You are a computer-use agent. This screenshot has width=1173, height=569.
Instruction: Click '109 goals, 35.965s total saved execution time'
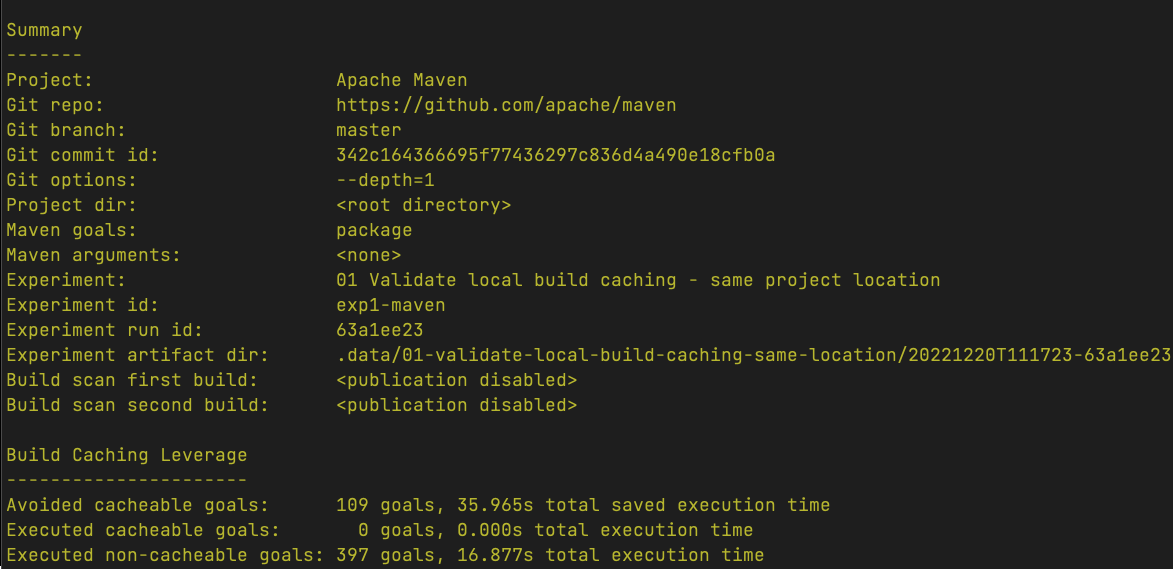(584, 505)
